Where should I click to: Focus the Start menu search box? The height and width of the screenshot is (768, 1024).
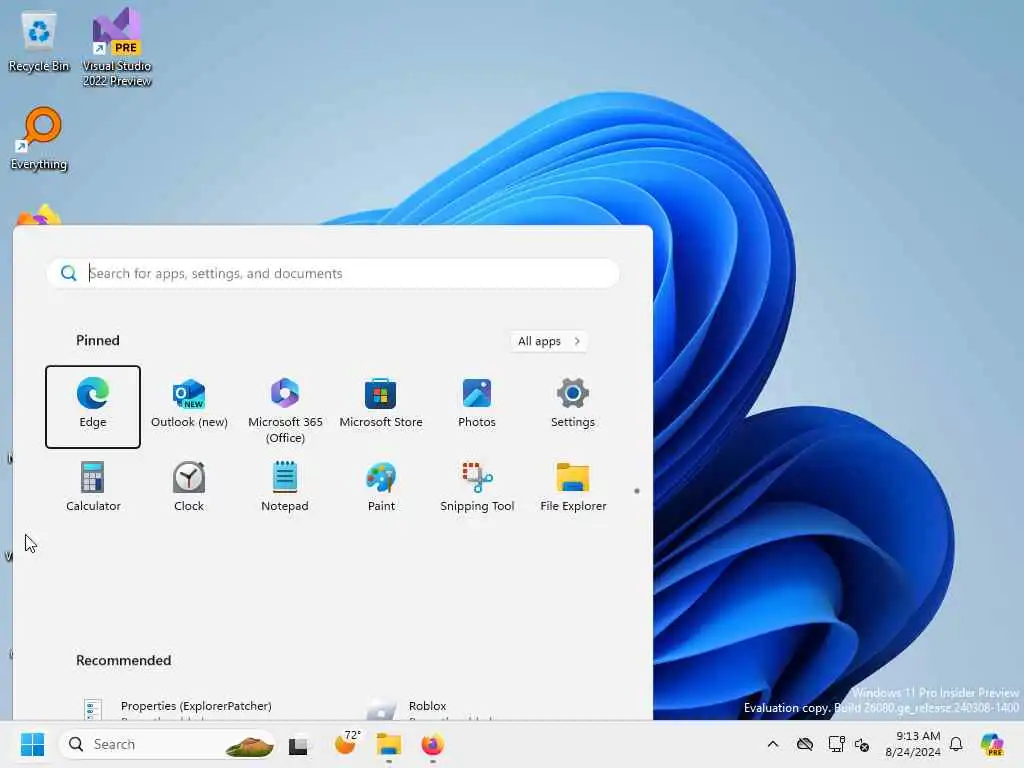point(333,273)
